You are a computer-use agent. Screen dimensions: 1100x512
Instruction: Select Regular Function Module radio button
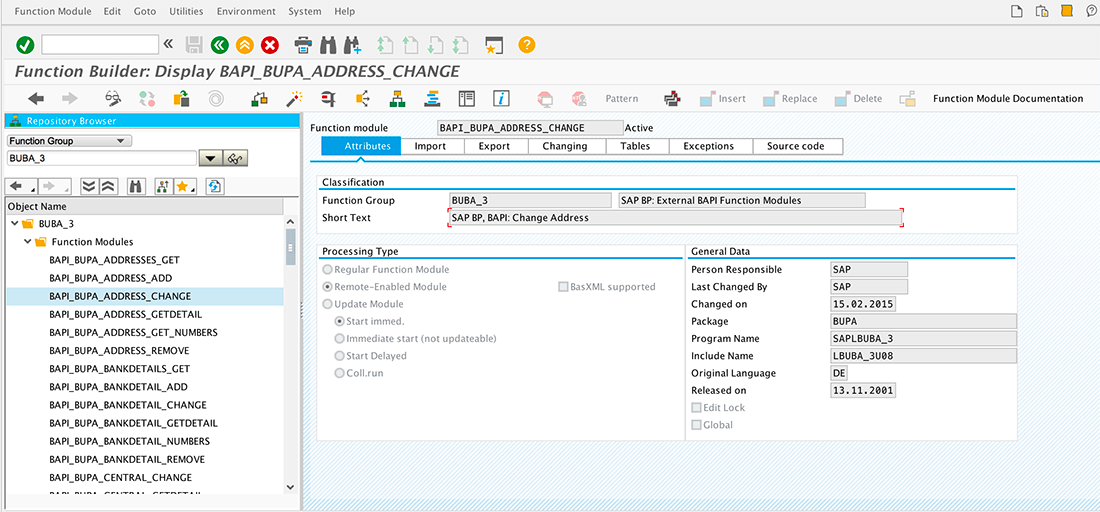coord(327,270)
